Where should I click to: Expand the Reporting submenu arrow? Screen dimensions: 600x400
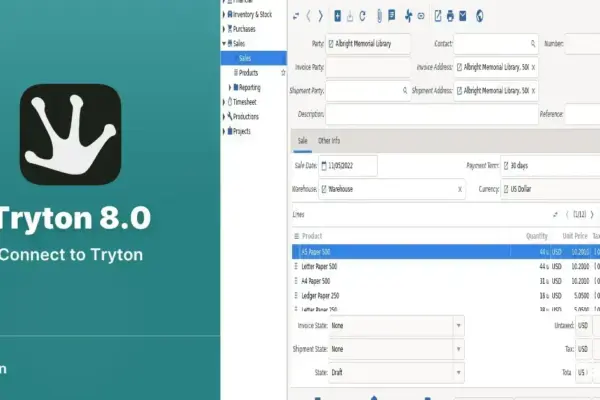pos(230,88)
